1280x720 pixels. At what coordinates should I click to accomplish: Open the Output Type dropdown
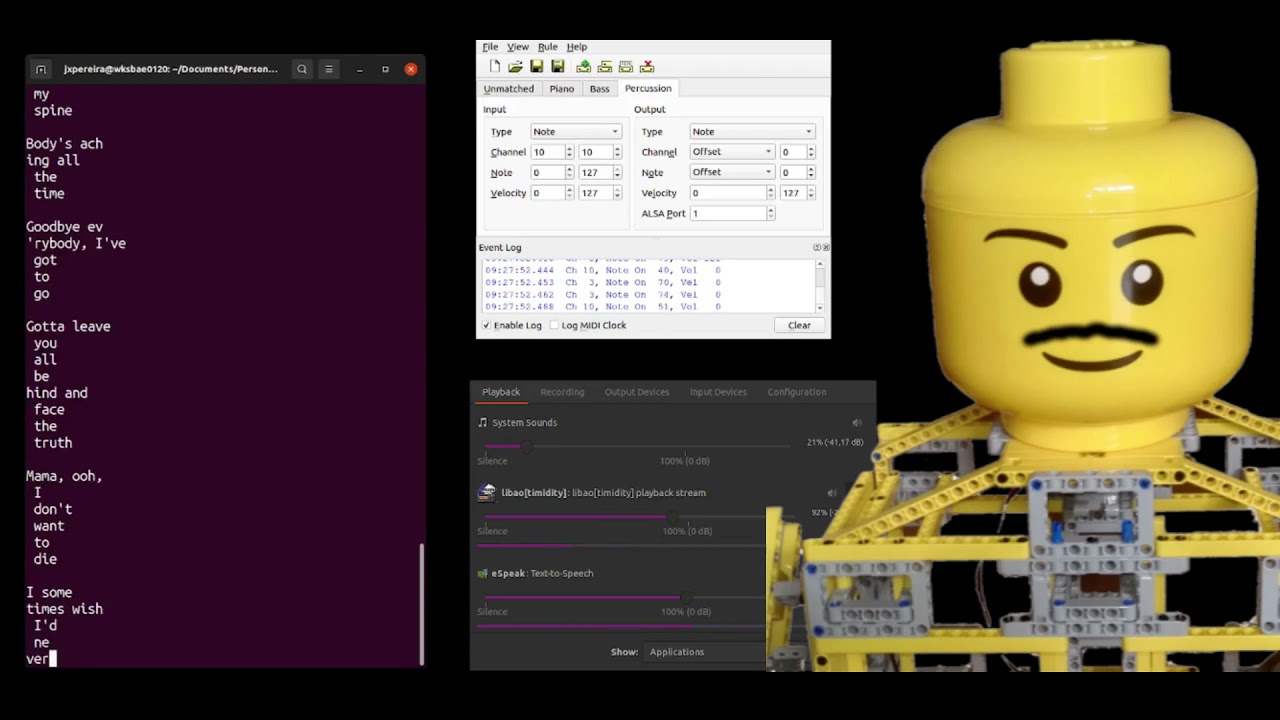tap(752, 131)
